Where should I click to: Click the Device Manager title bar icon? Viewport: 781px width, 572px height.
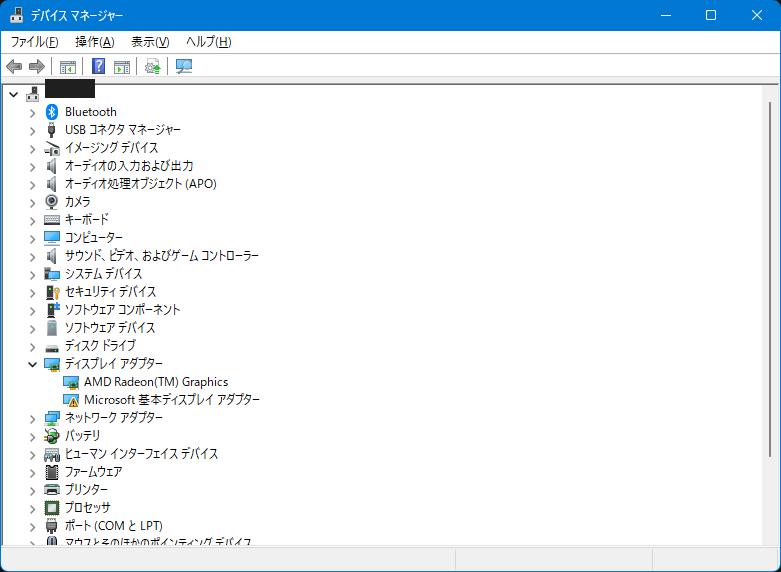[x=16, y=15]
